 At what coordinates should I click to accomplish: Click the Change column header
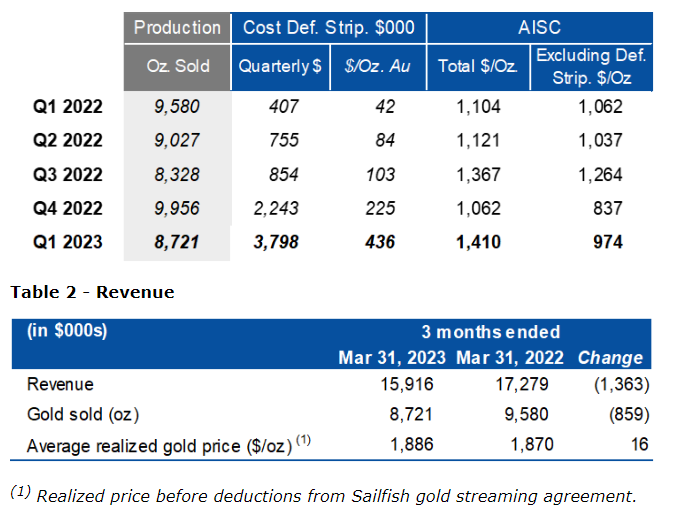click(610, 357)
